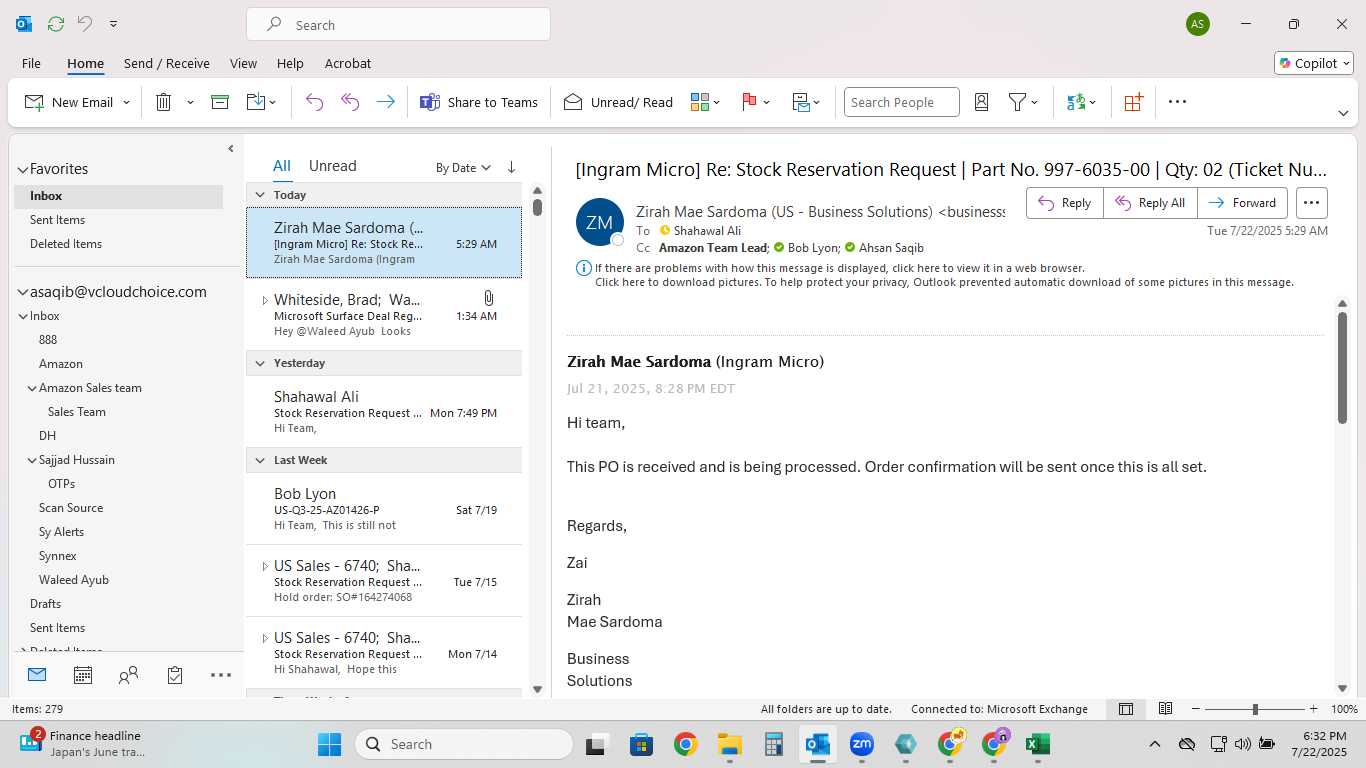Collapse the folder pane arrow
Viewport: 1366px width, 768px height.
(x=231, y=148)
